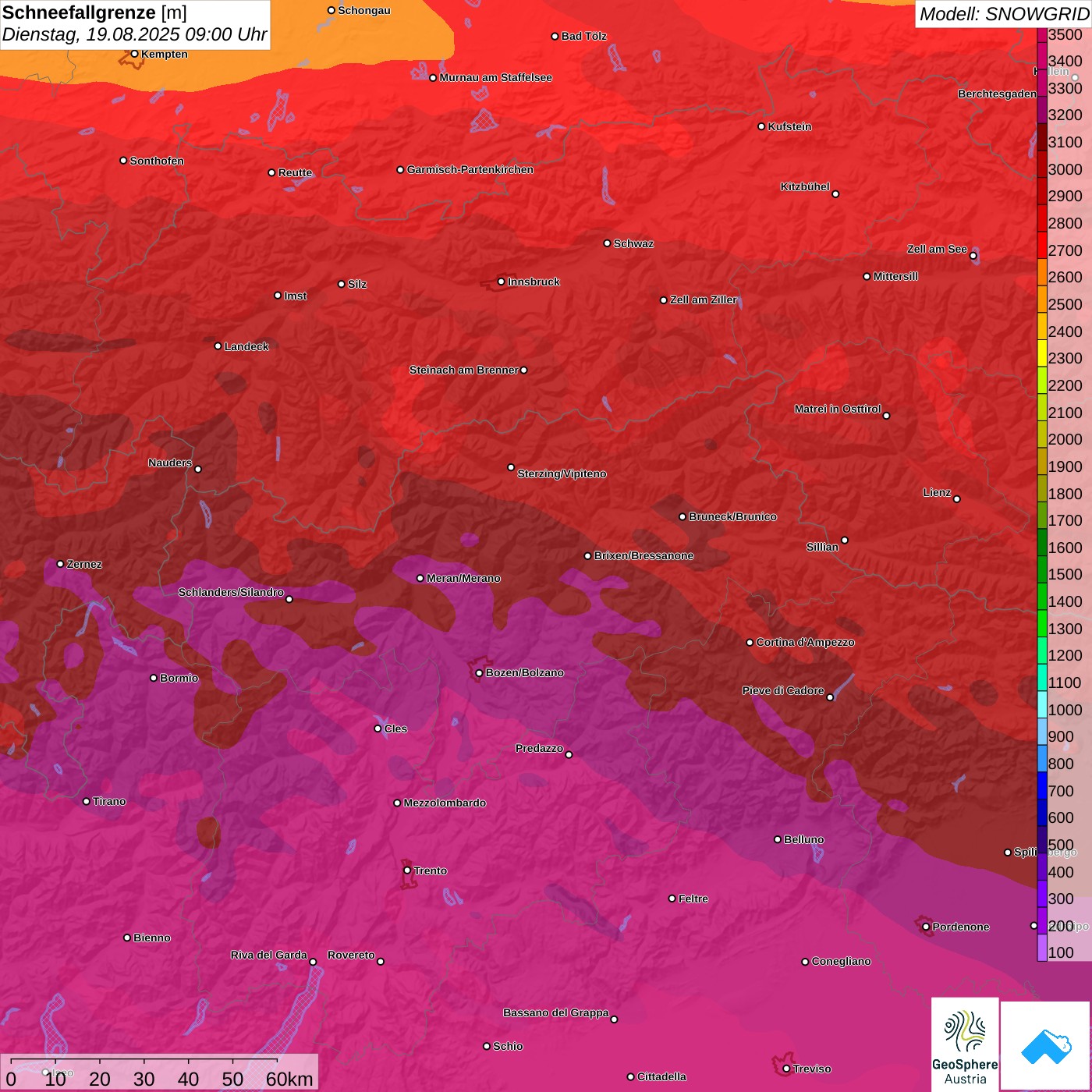
Task: Click the Lienz city marker dot
Action: tap(957, 498)
